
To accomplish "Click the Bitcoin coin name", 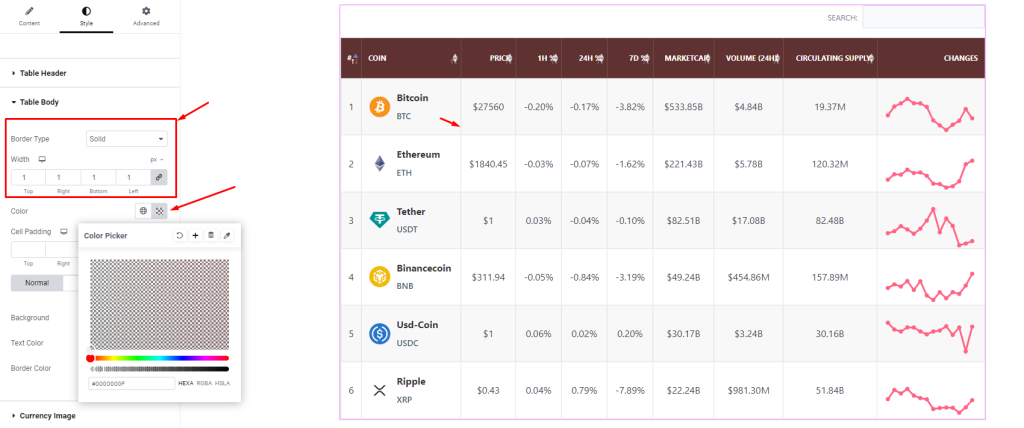I will [x=413, y=98].
